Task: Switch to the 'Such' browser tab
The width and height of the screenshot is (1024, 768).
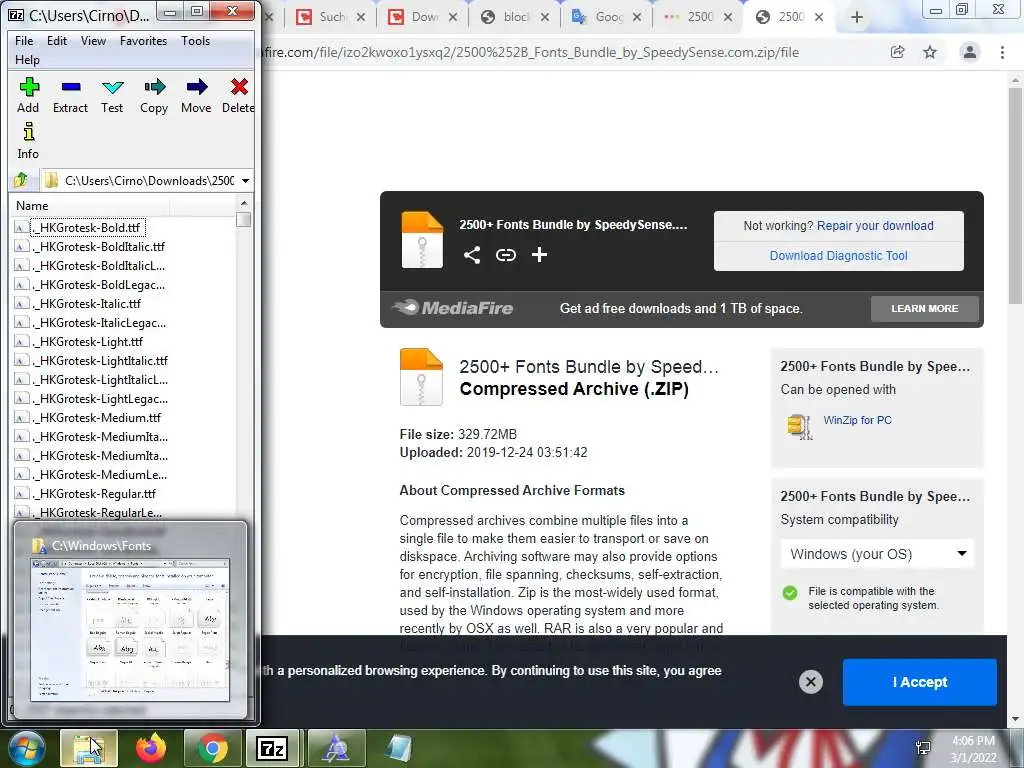Action: [330, 17]
